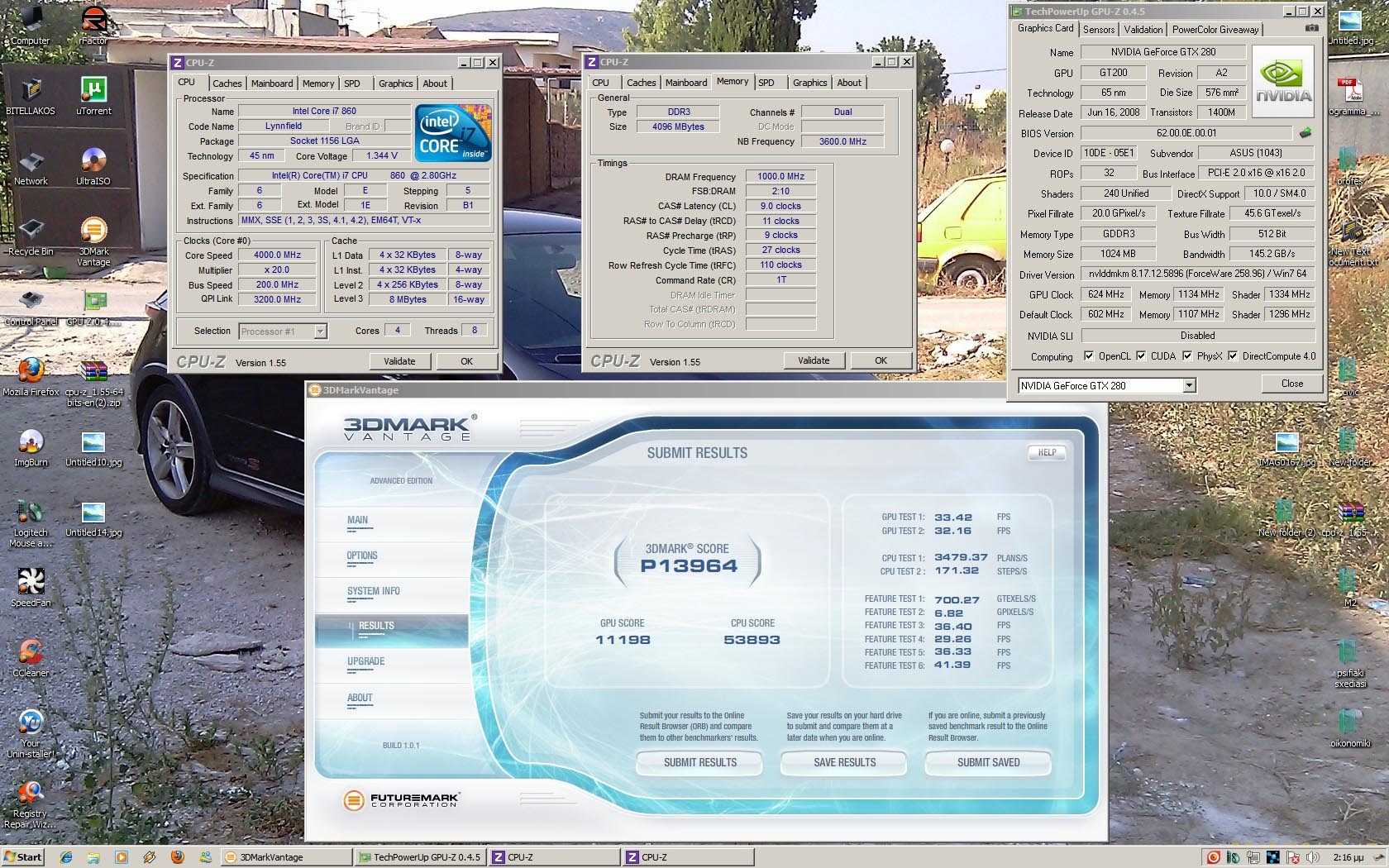Switch to Mainboard tab in left CPU-Z window

pos(272,83)
